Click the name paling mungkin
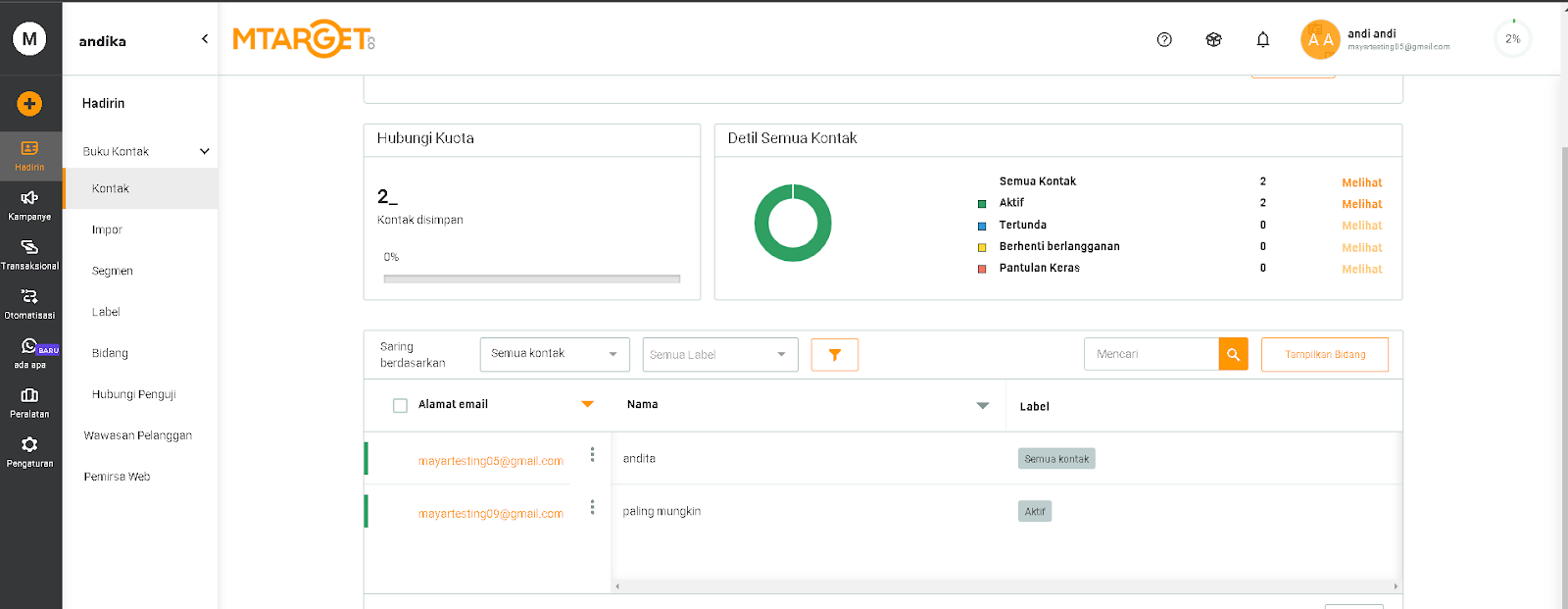Viewport: 1568px width, 609px height. click(661, 511)
